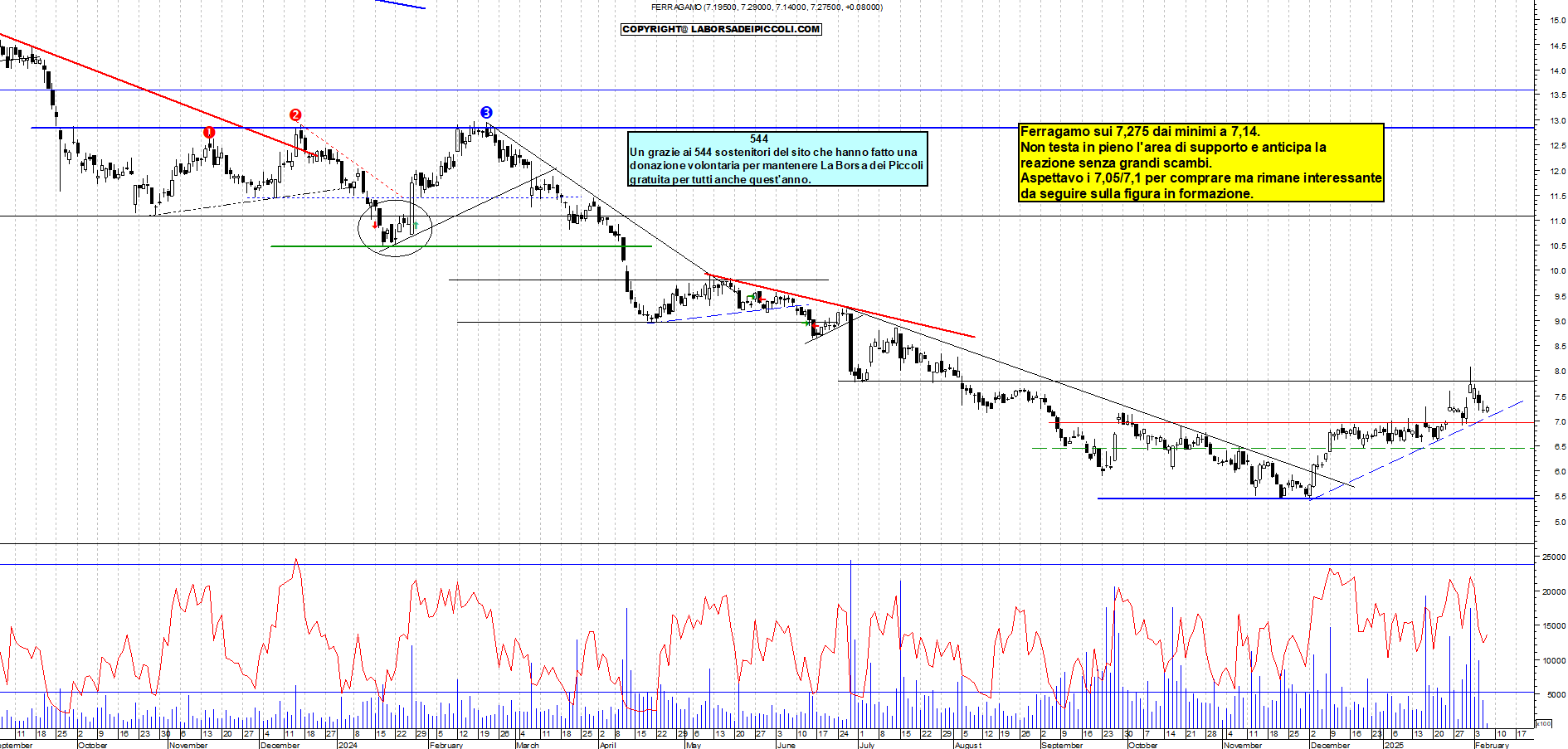
Task: Click the 2025 year label on time axis
Action: (1394, 745)
